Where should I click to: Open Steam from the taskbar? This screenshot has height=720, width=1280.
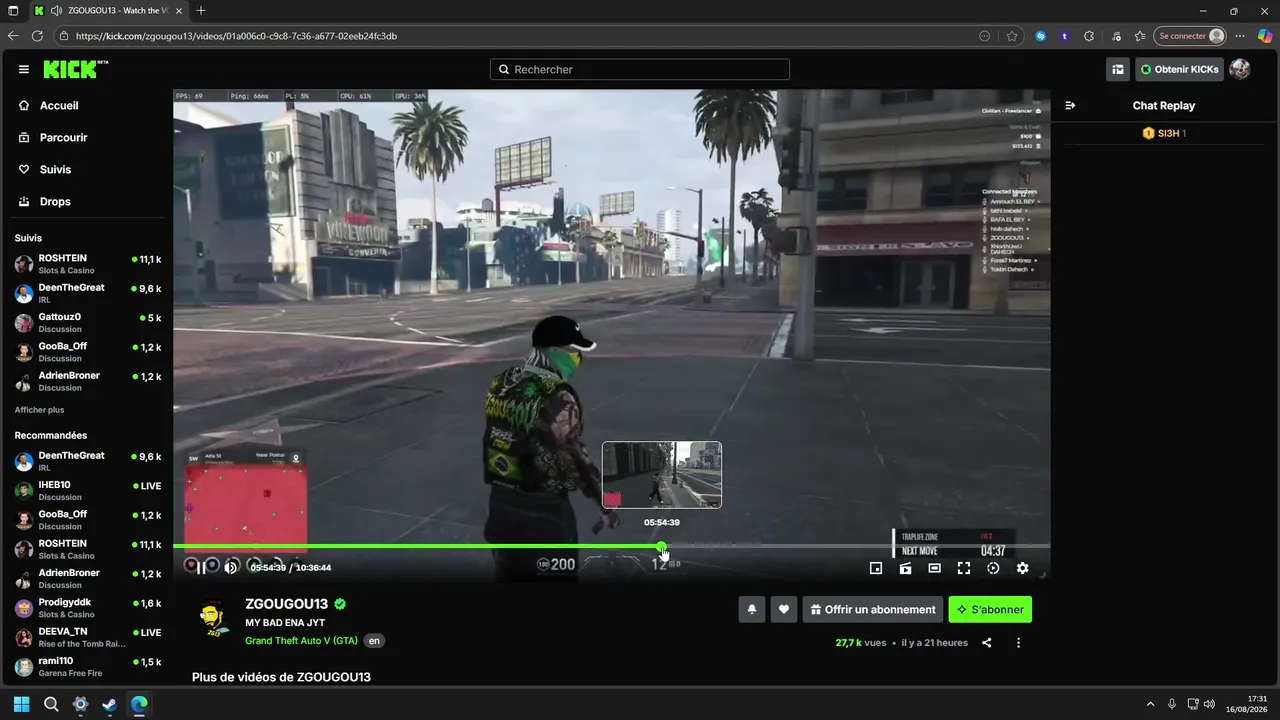click(x=109, y=704)
